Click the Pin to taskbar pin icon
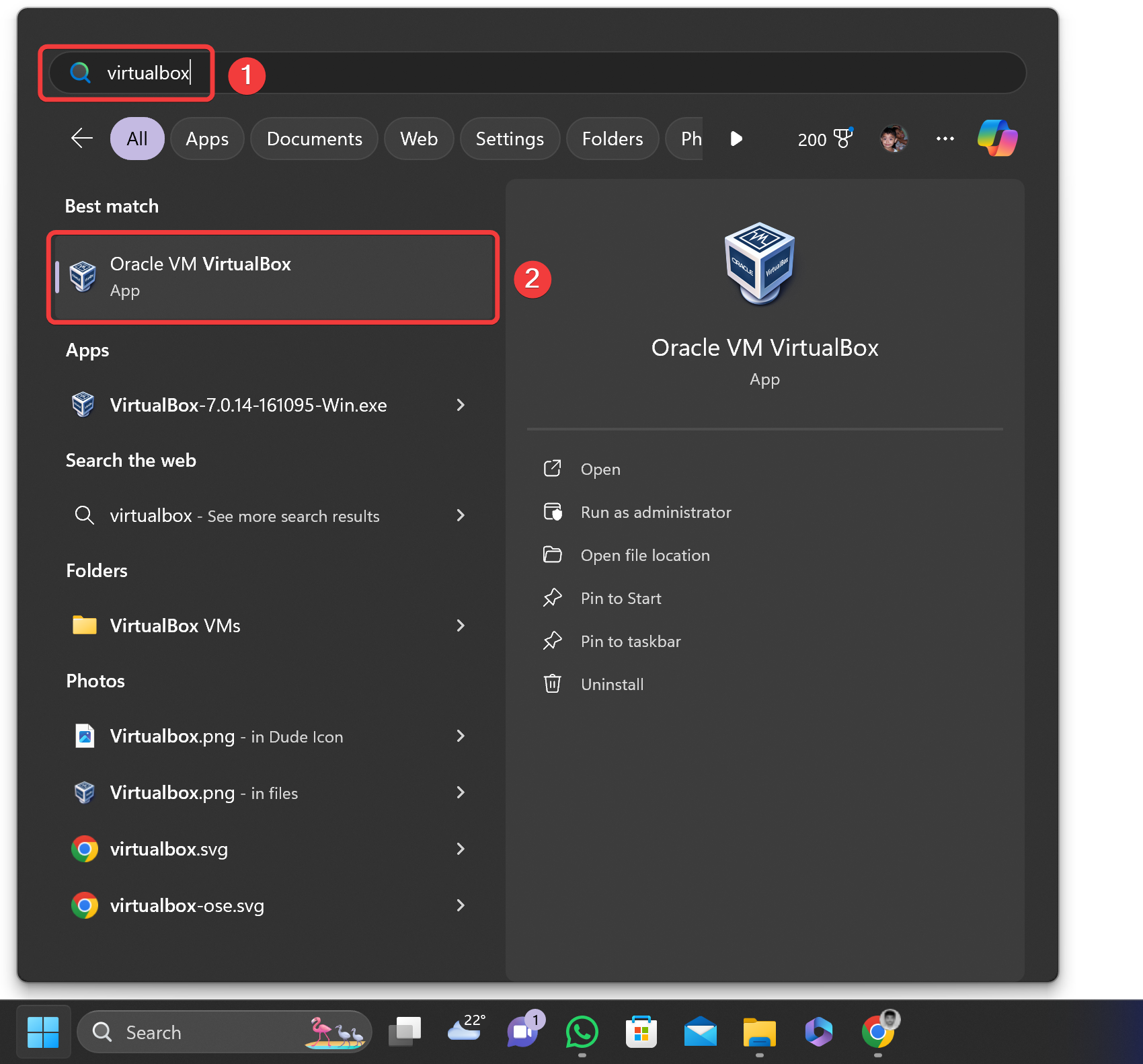The image size is (1143, 1064). [x=552, y=641]
